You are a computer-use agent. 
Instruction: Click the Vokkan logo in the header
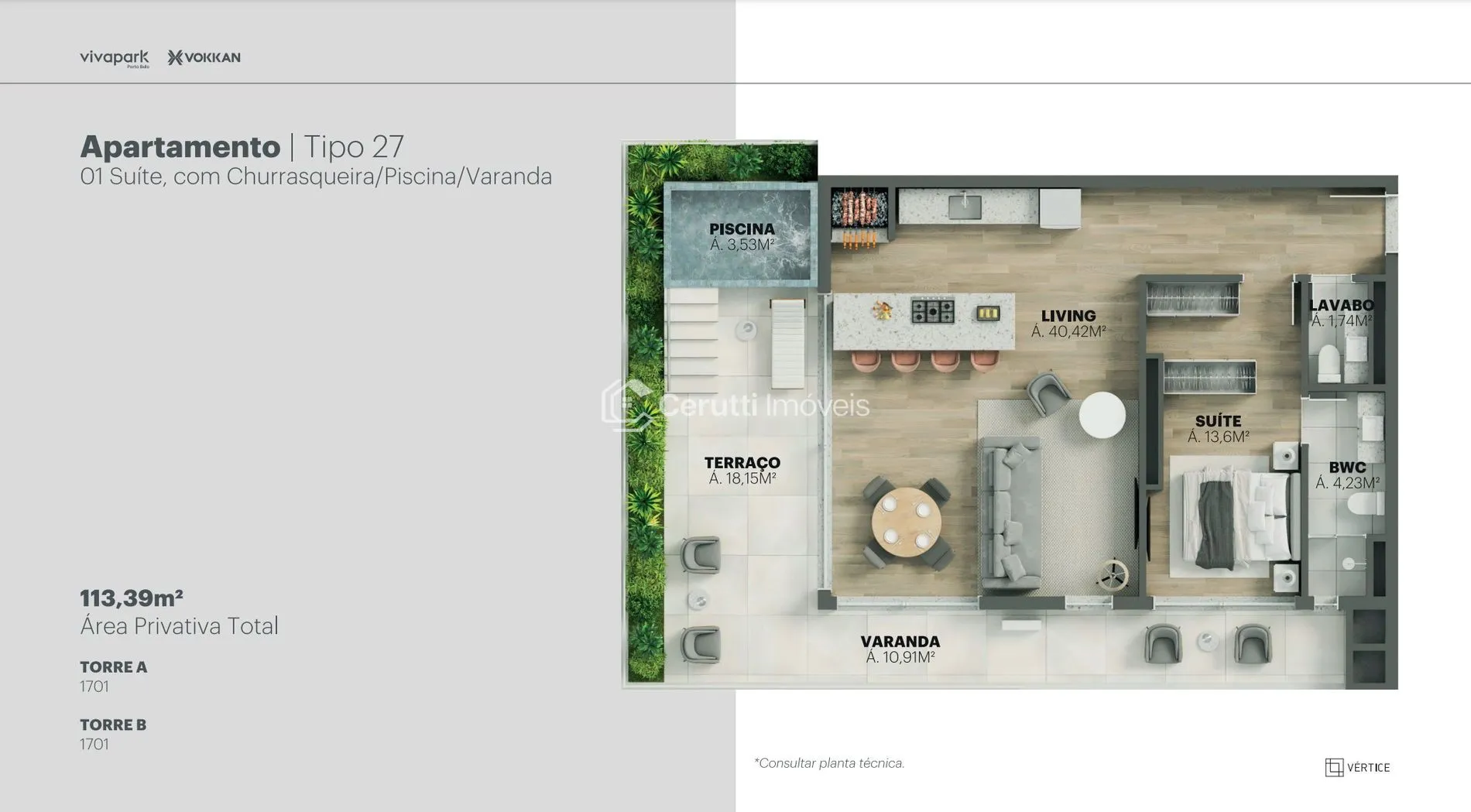click(204, 57)
